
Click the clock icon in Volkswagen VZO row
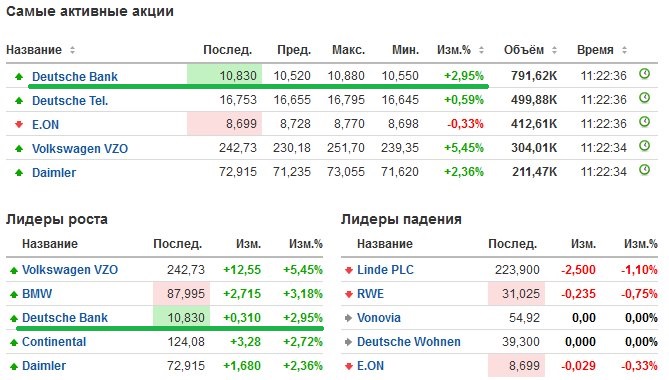644,146
